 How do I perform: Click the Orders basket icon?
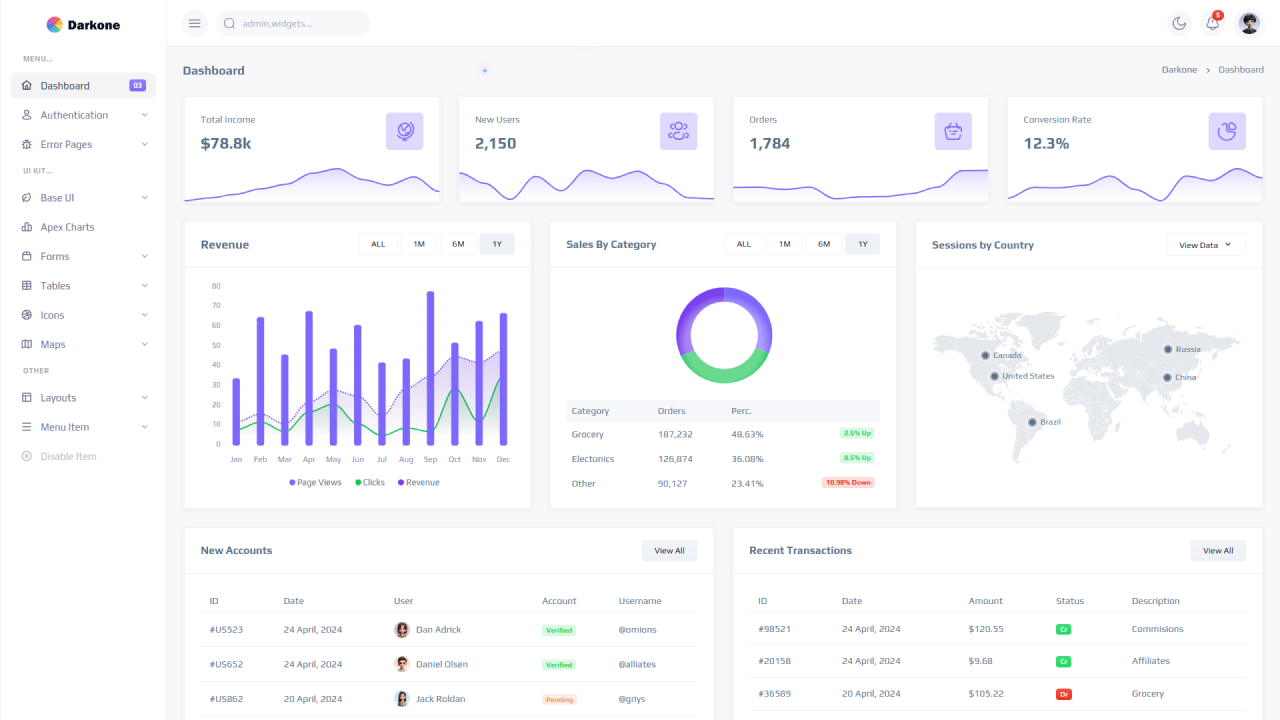952,130
